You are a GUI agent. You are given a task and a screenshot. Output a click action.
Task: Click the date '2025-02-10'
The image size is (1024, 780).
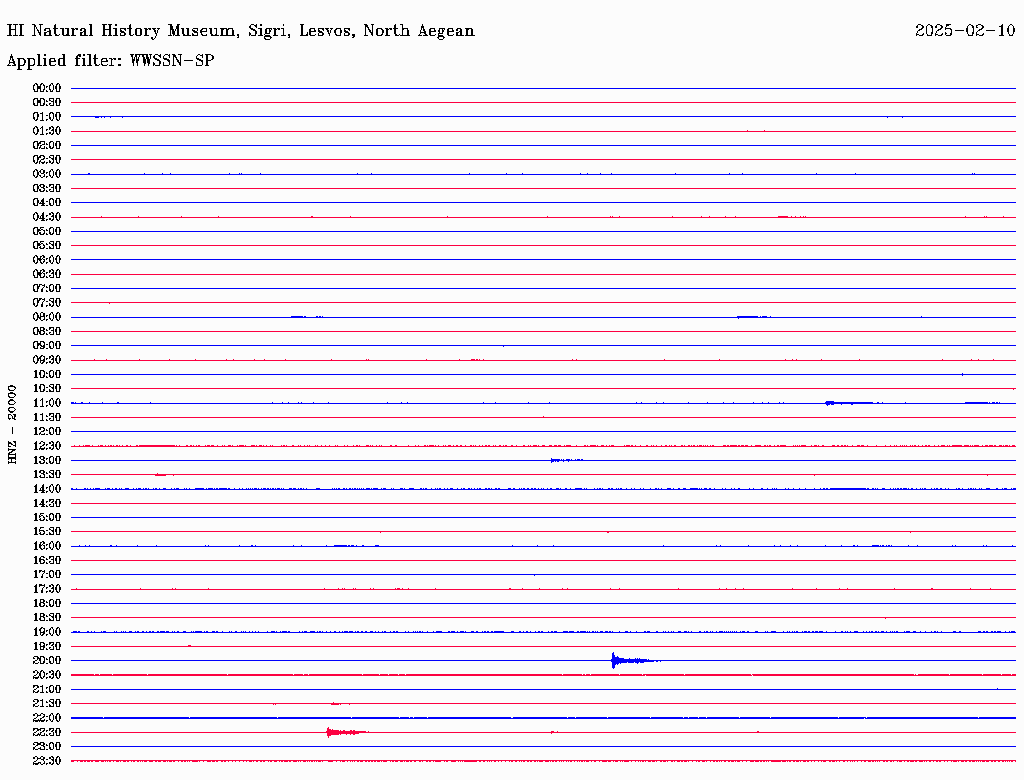coord(965,31)
